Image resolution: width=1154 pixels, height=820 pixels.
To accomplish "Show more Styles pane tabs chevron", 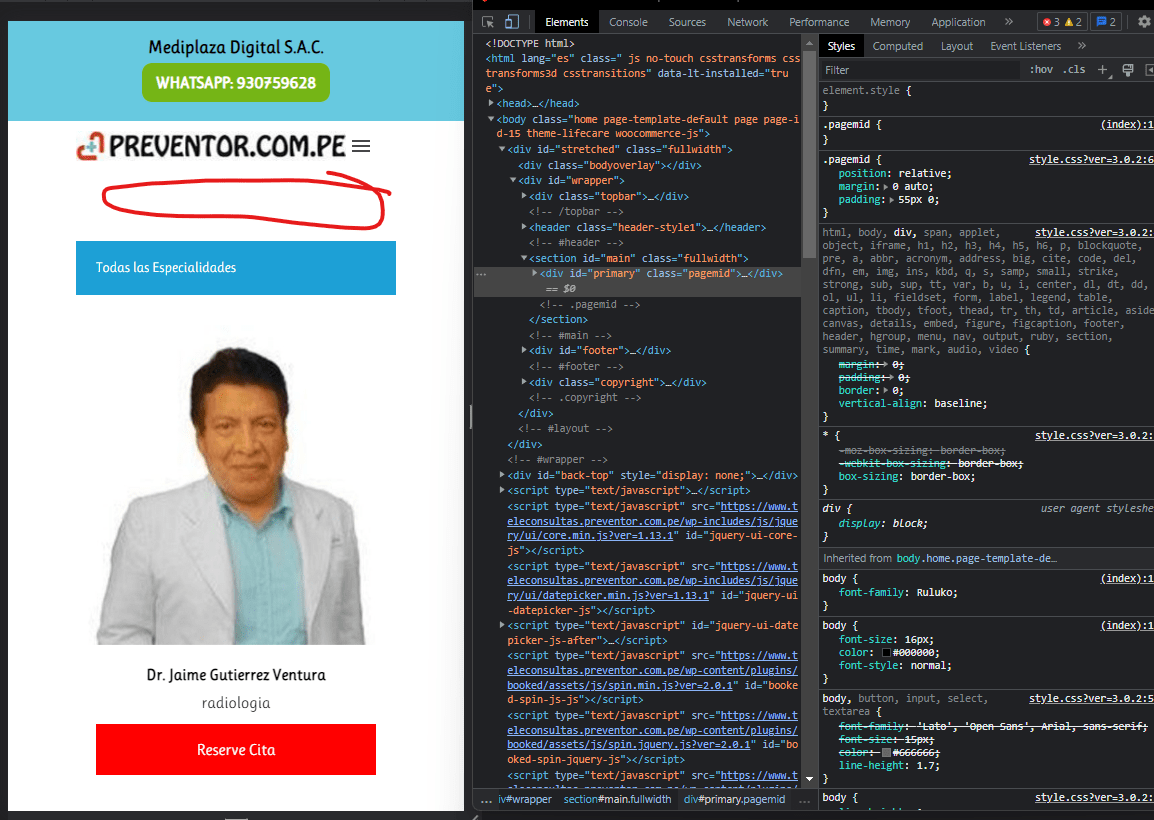I will click(x=1082, y=46).
